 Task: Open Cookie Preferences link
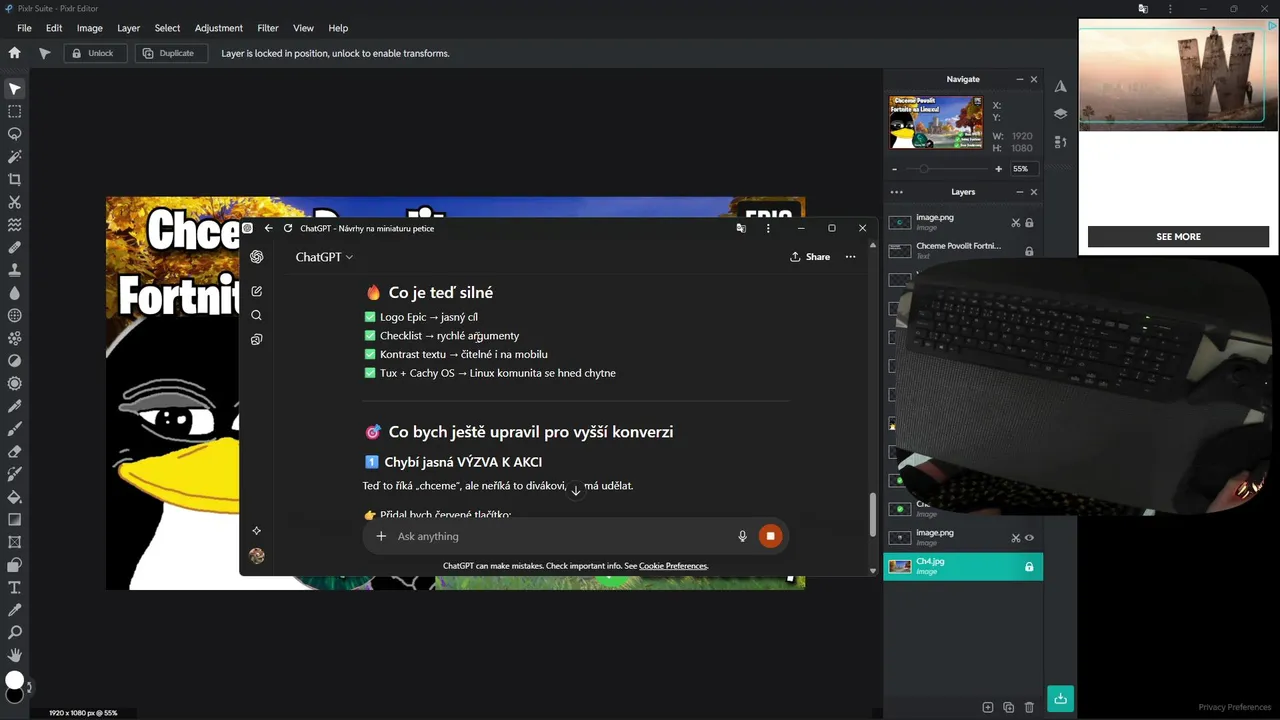pos(673,566)
